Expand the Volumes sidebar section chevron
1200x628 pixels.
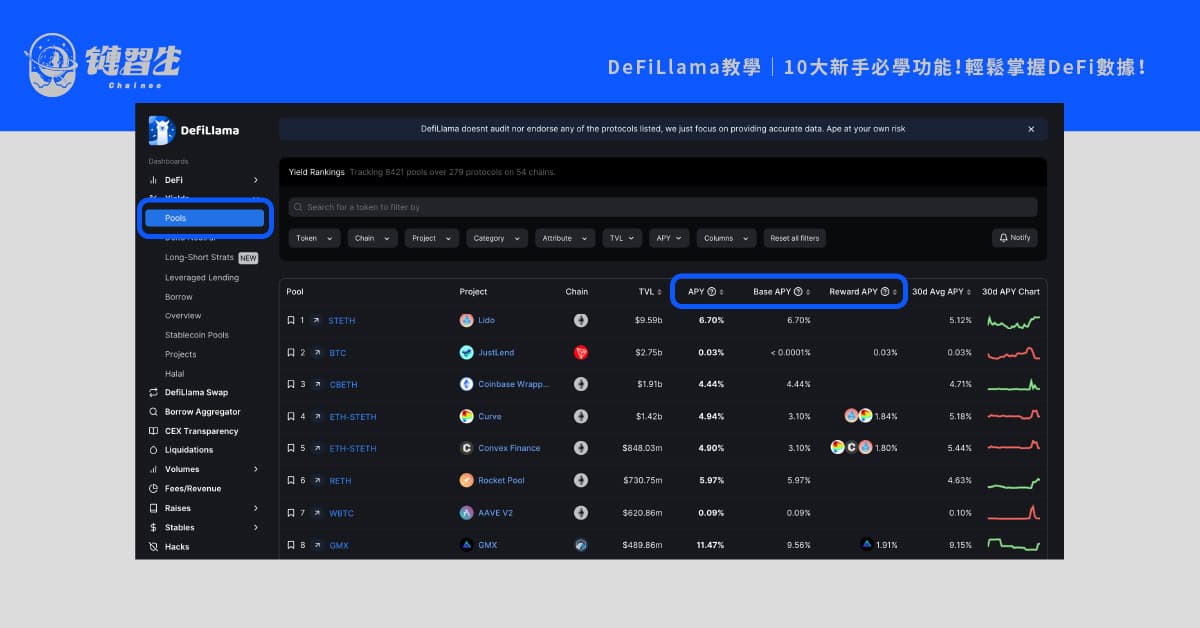tap(256, 469)
